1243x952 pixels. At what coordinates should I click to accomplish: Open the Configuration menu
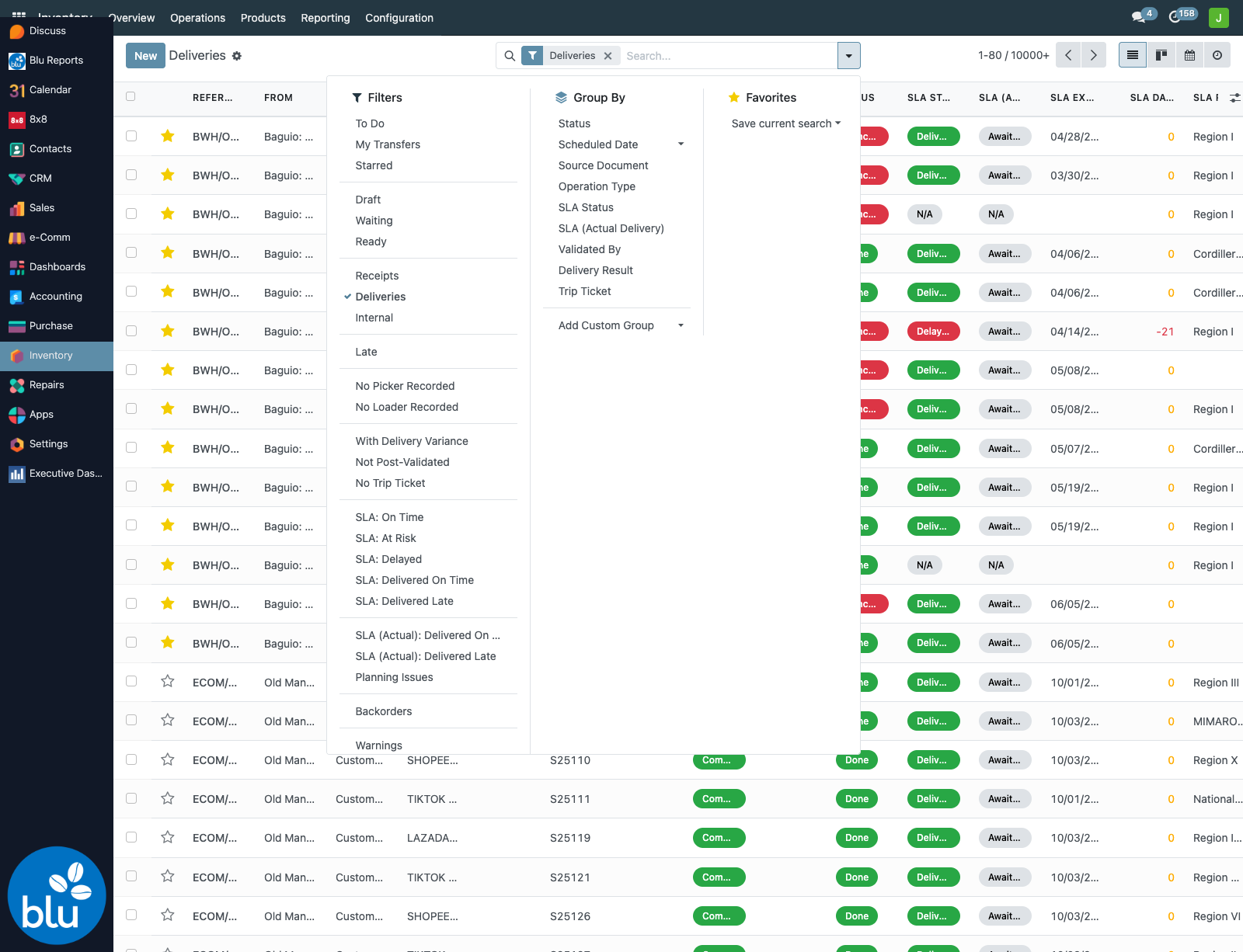pos(399,18)
